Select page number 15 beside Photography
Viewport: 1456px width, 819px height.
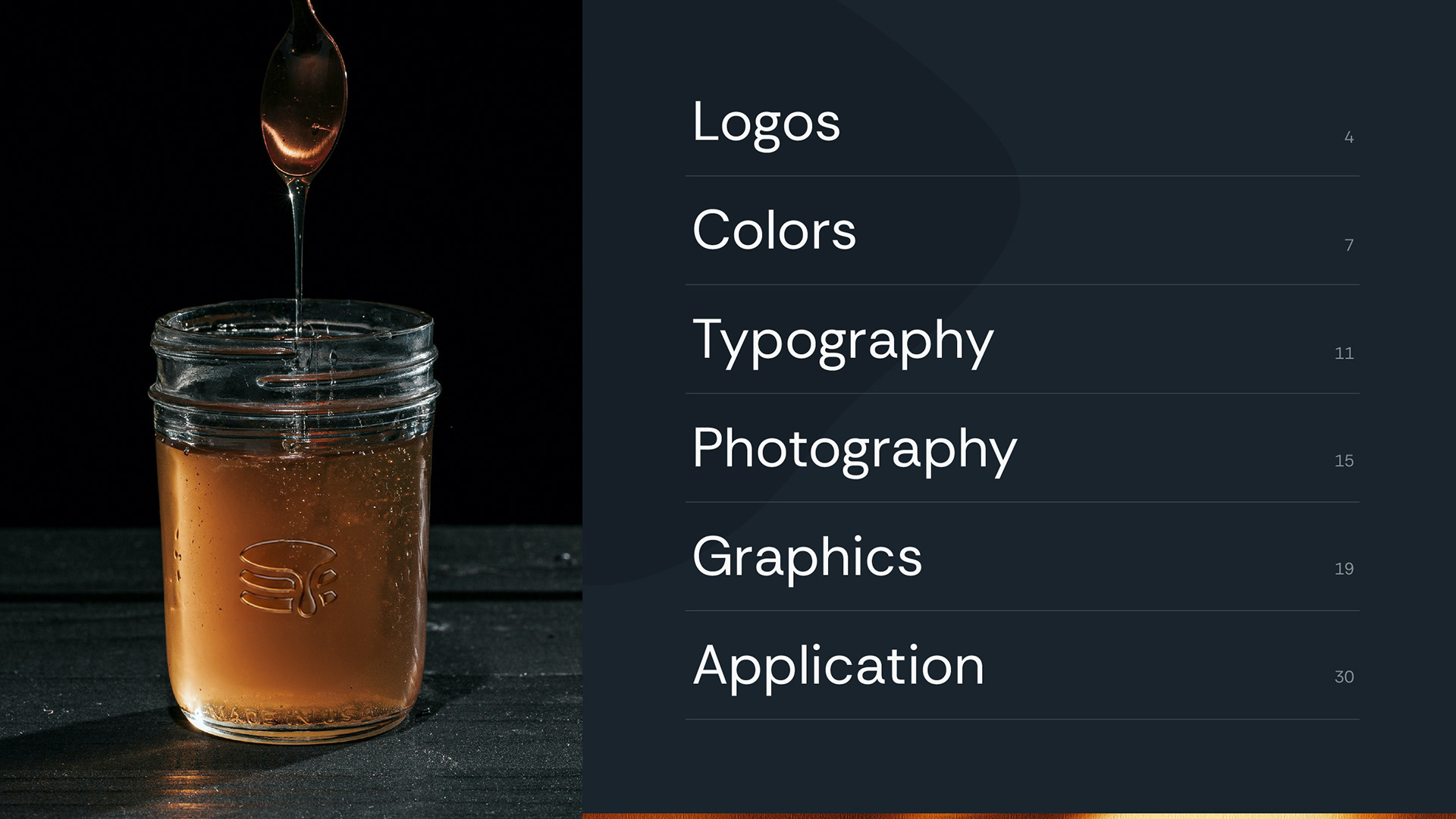coord(1345,461)
